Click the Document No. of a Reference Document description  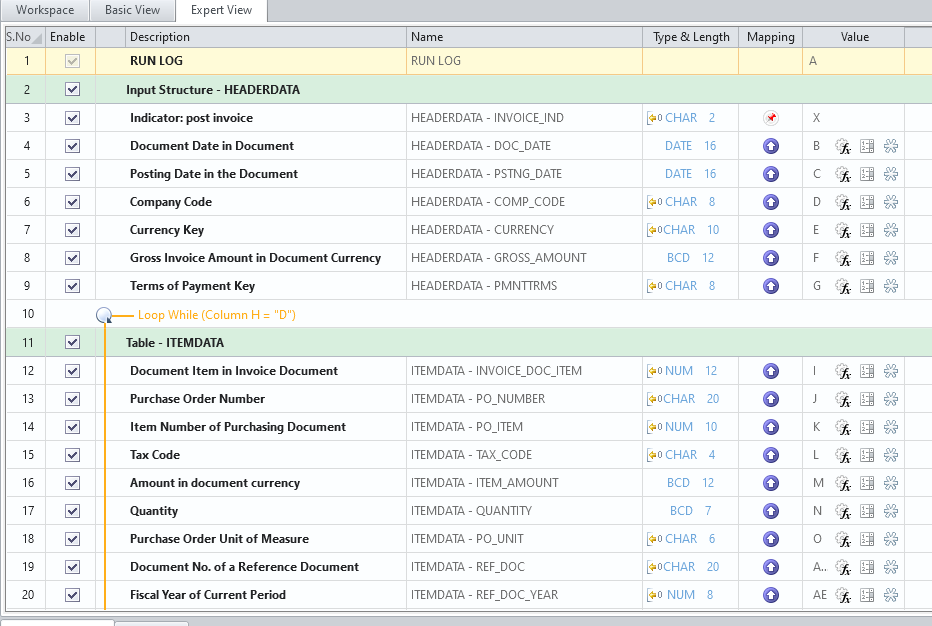pos(244,567)
